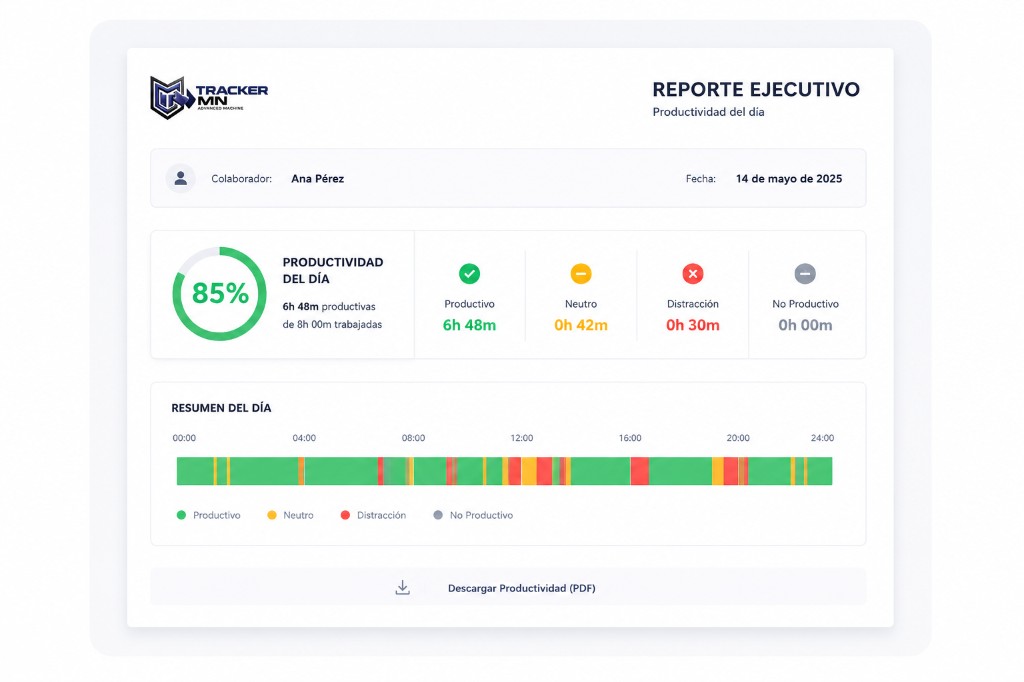
Task: Click Descargar Productividad (PDF) button
Action: click(508, 587)
